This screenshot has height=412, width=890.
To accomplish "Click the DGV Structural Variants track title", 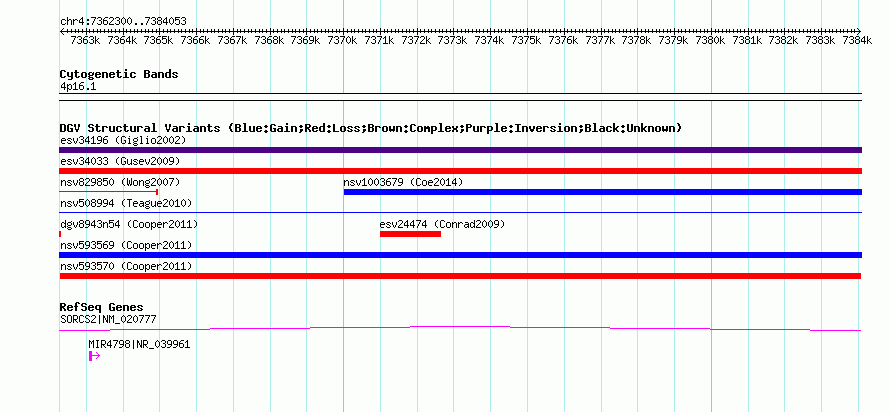I will [x=371, y=128].
